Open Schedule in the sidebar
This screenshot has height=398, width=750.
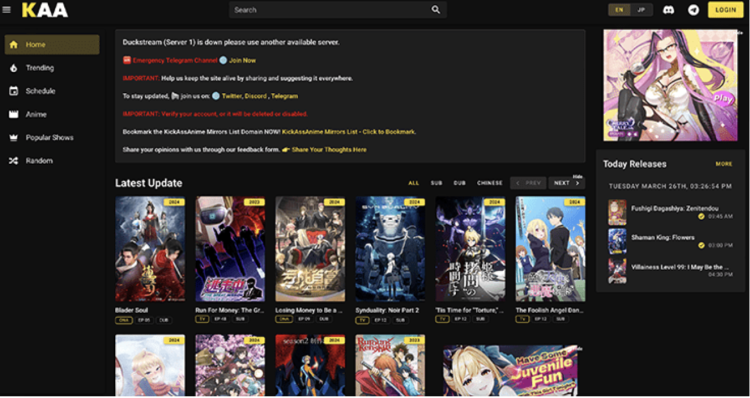(52, 91)
